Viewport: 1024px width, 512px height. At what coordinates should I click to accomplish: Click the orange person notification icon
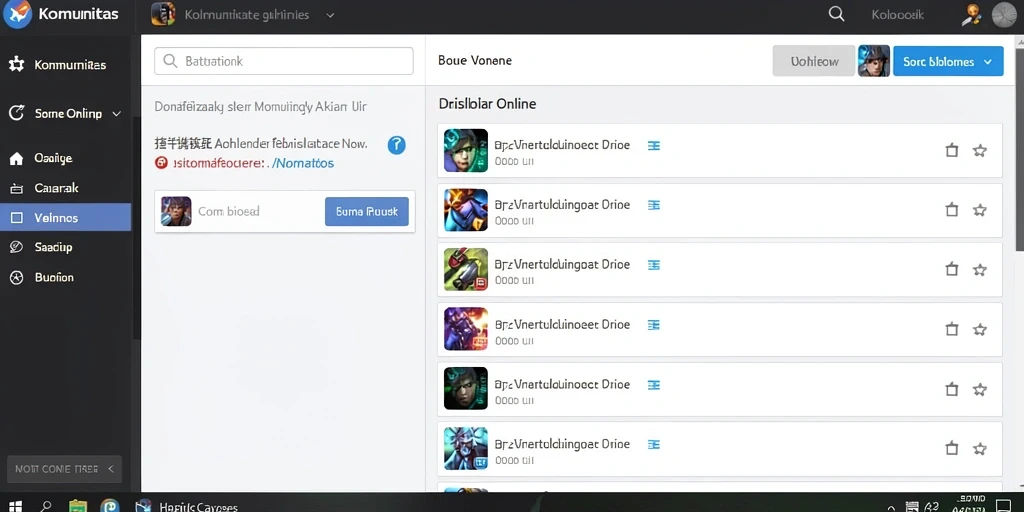[x=971, y=14]
